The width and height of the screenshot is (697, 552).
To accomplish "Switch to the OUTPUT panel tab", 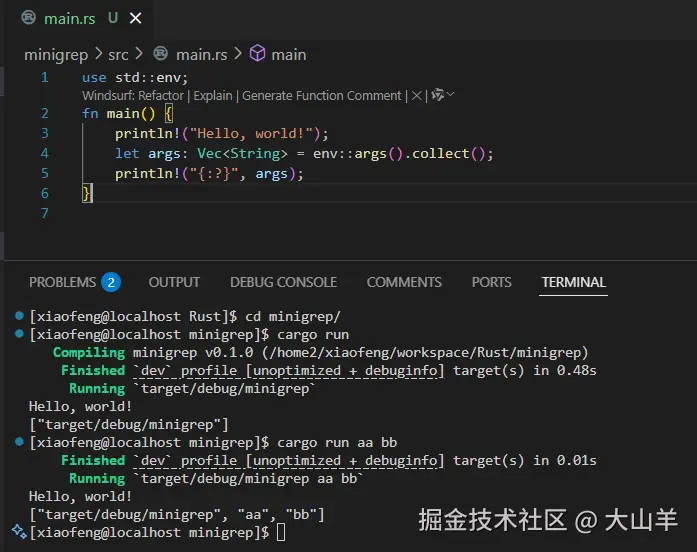I will tap(174, 282).
